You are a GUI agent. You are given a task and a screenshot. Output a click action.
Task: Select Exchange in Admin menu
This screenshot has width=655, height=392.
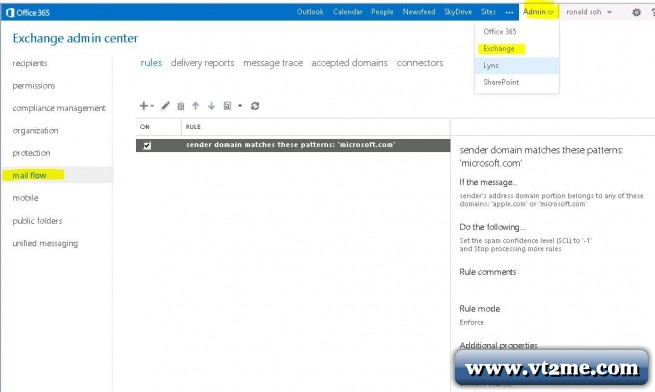(517, 48)
